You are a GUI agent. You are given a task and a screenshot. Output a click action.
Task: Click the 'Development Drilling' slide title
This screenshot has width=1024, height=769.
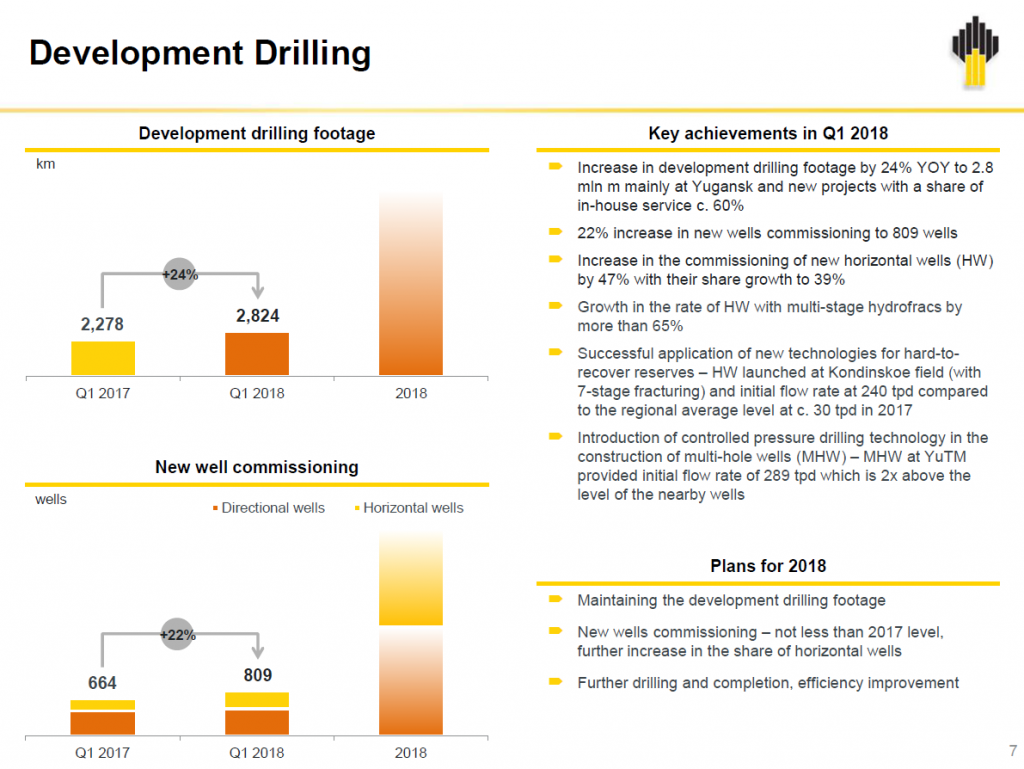[x=200, y=53]
